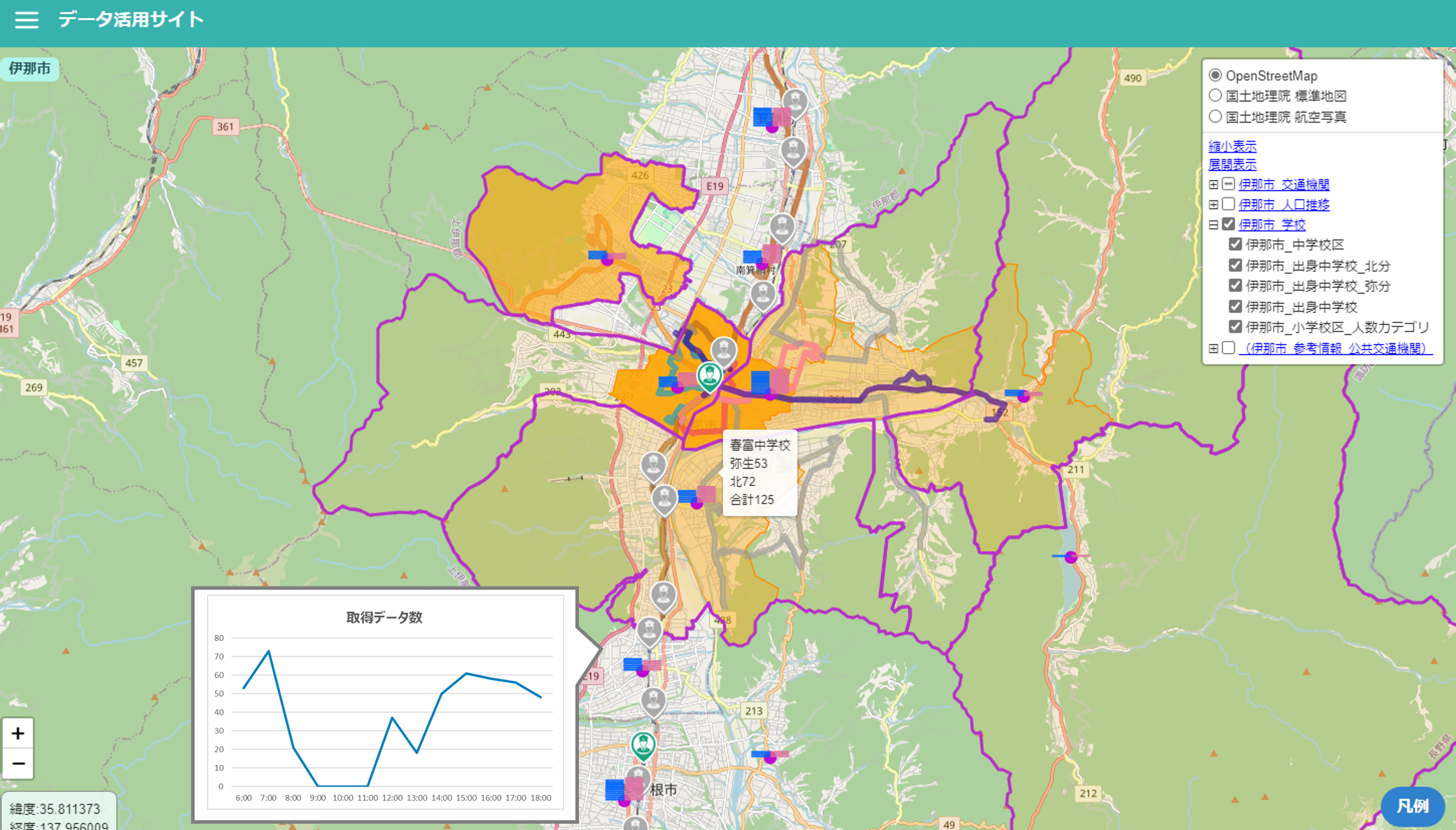Expand the 伊那市_交通機関 tree node
The width and height of the screenshot is (1456, 830).
click(x=1213, y=185)
